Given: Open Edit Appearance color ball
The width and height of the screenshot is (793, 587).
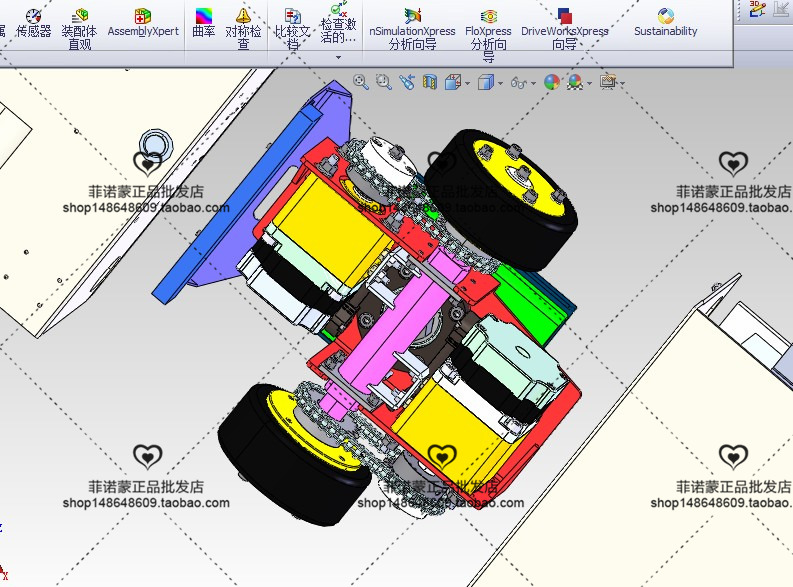Looking at the screenshot, I should (x=552, y=82).
